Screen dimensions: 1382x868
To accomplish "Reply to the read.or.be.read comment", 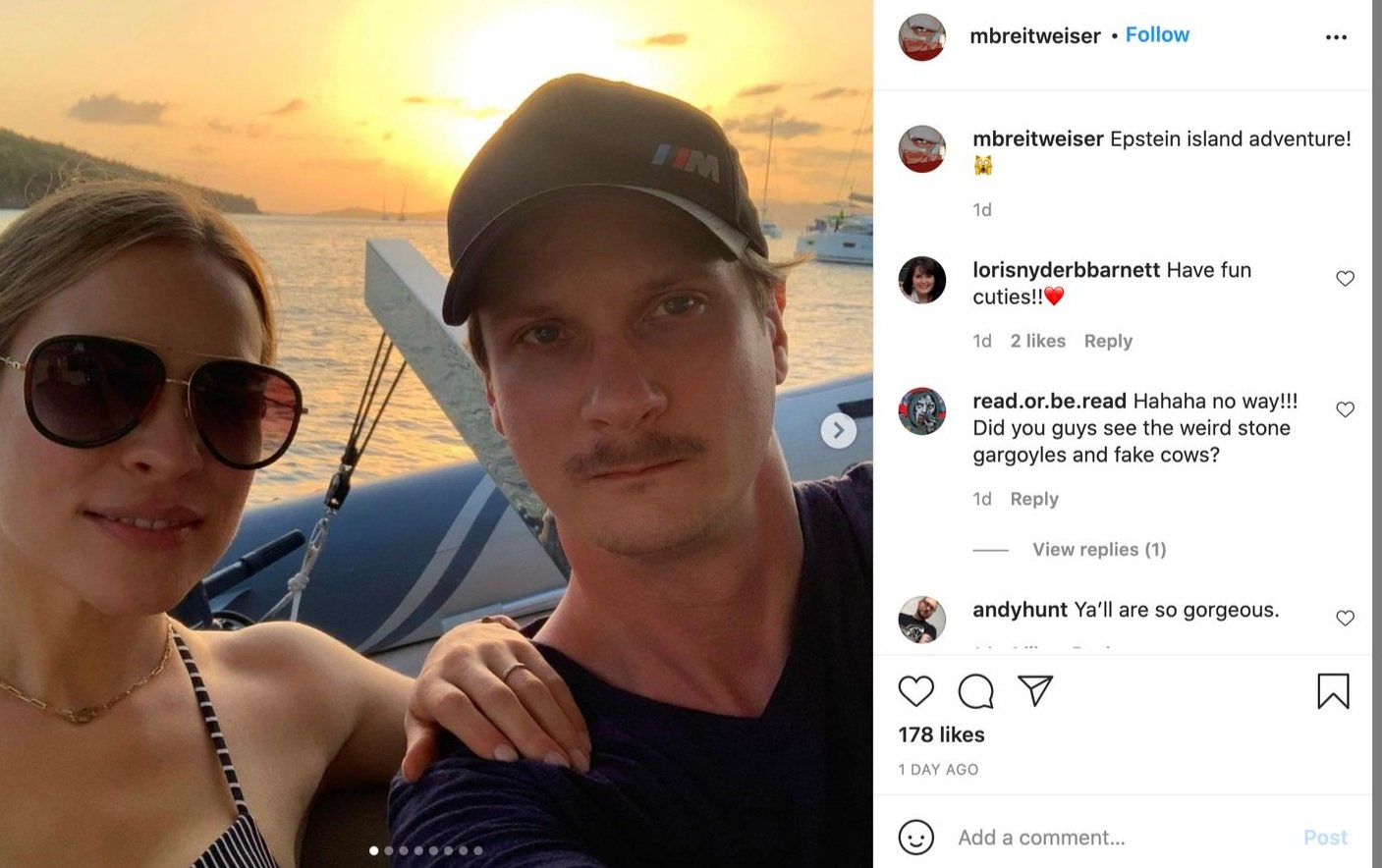I will pyautogui.click(x=1034, y=499).
